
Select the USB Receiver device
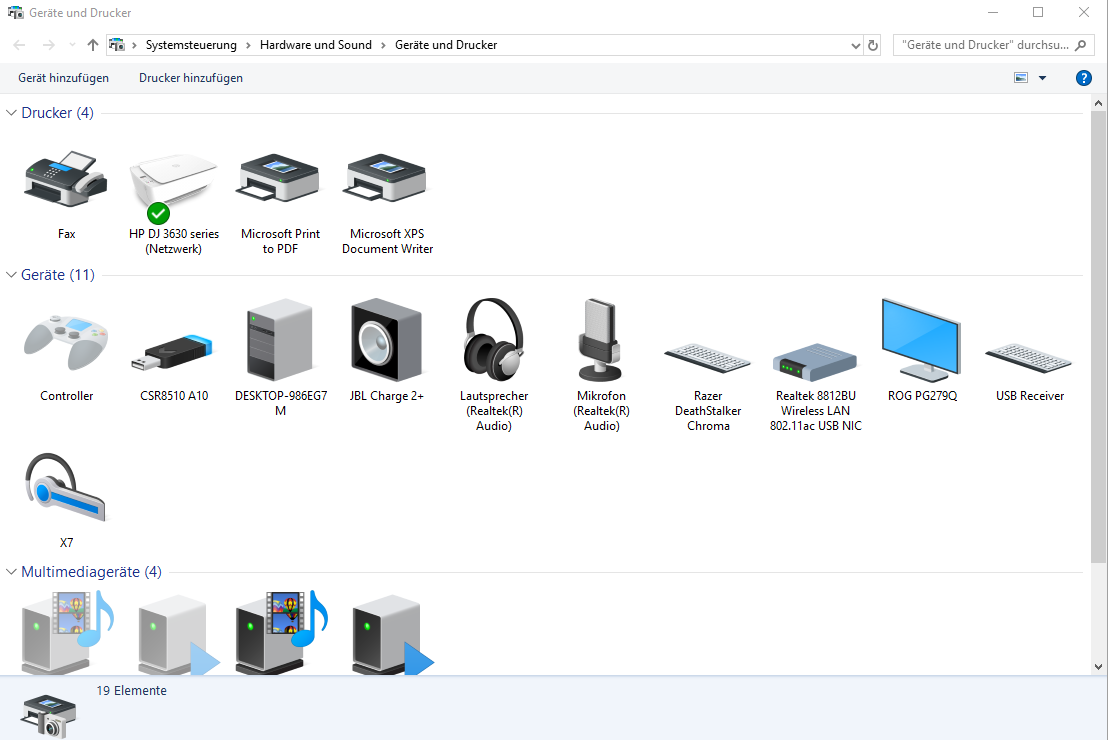pyautogui.click(x=1029, y=357)
